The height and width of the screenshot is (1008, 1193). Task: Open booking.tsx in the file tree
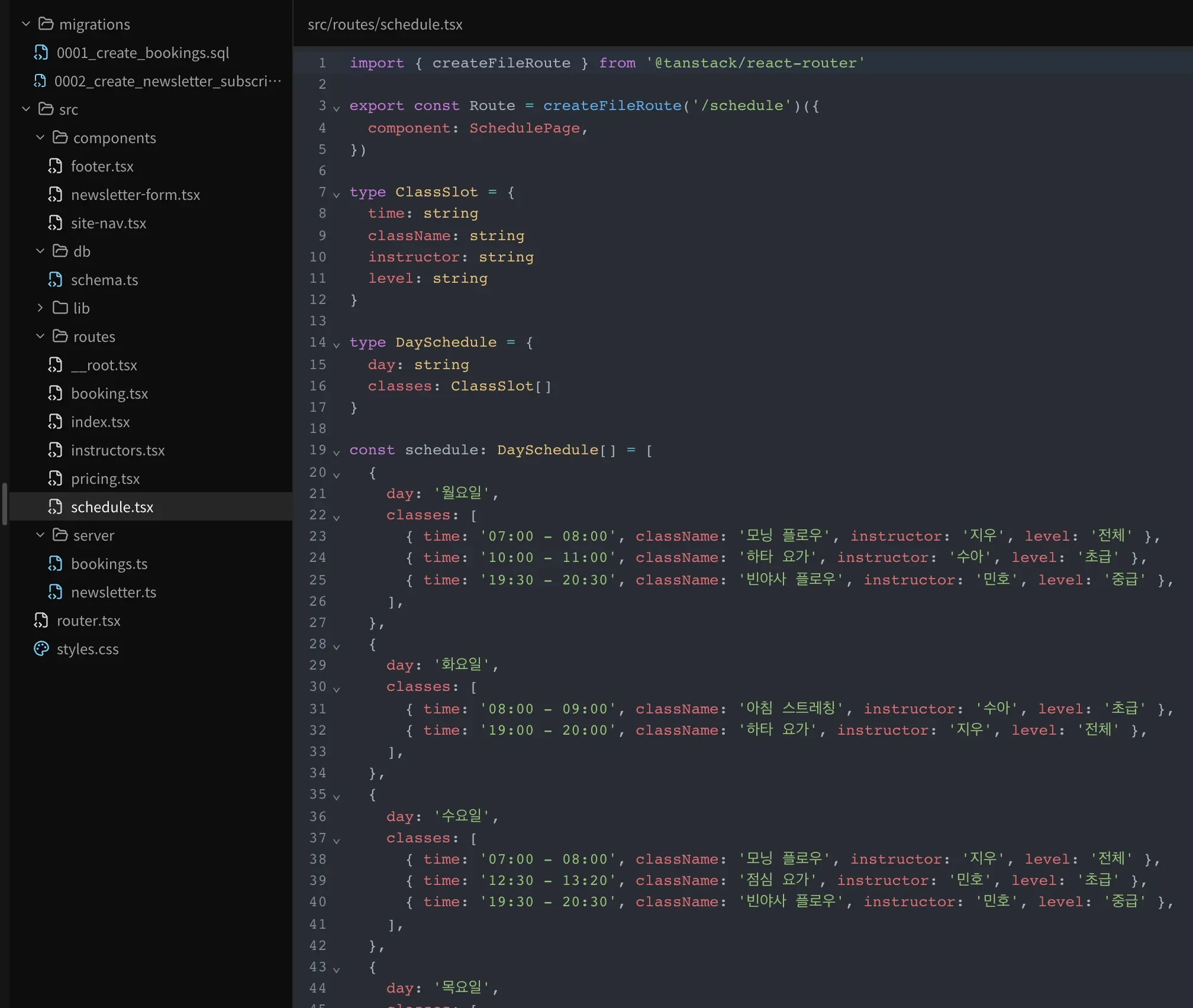[109, 393]
